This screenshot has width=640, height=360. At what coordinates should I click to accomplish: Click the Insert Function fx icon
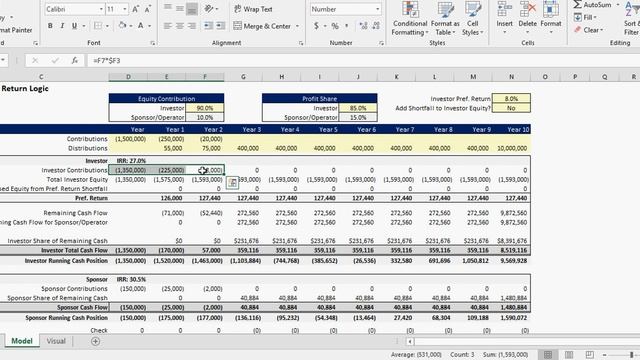[x=74, y=60]
